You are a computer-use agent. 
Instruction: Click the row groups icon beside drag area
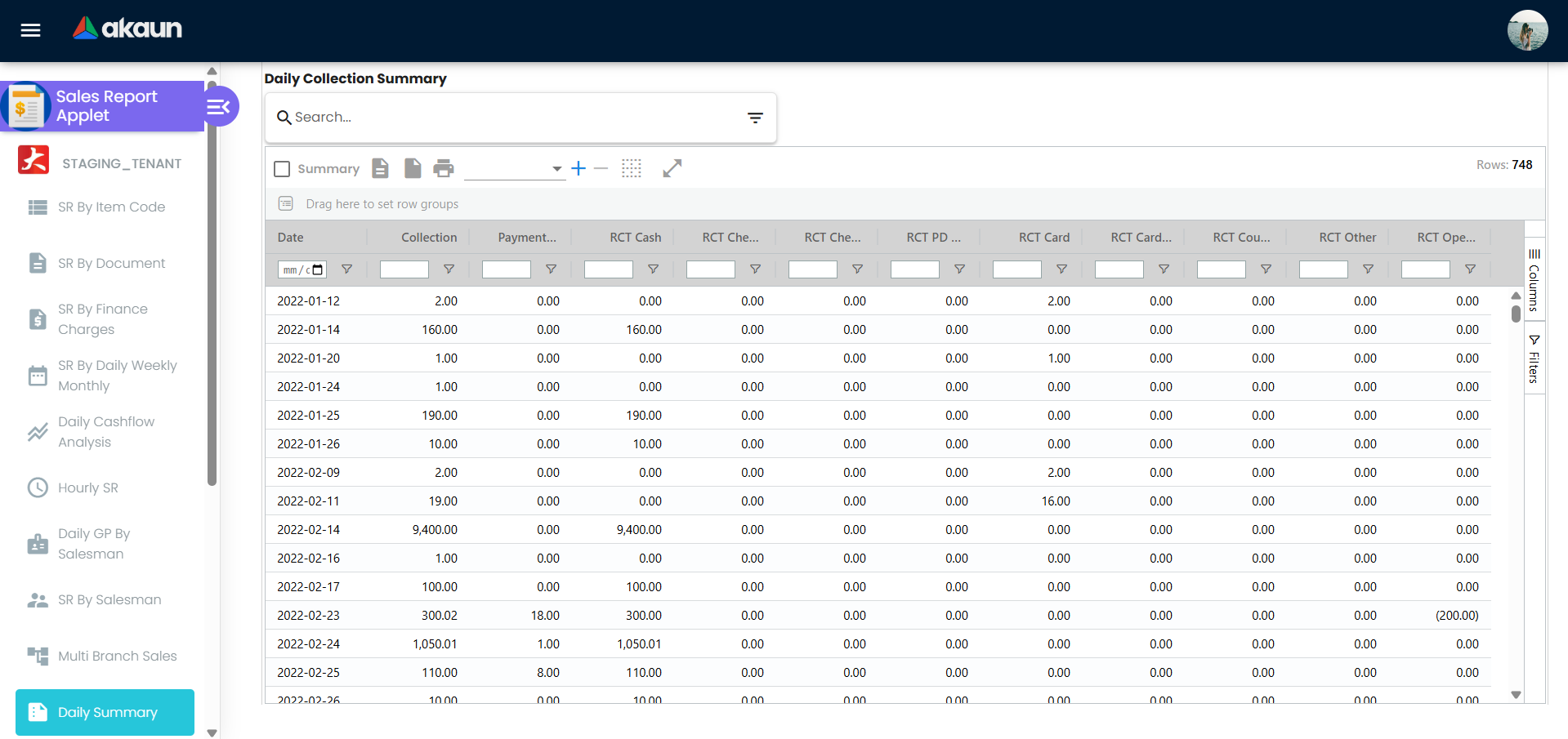click(x=285, y=203)
